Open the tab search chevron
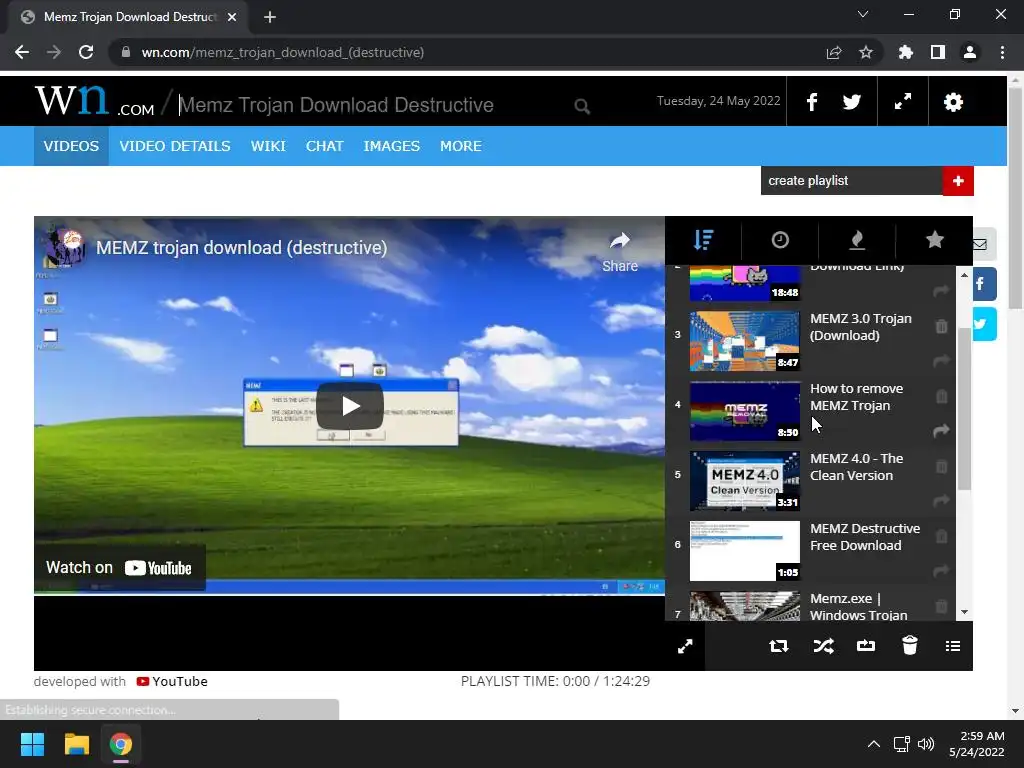 point(863,14)
